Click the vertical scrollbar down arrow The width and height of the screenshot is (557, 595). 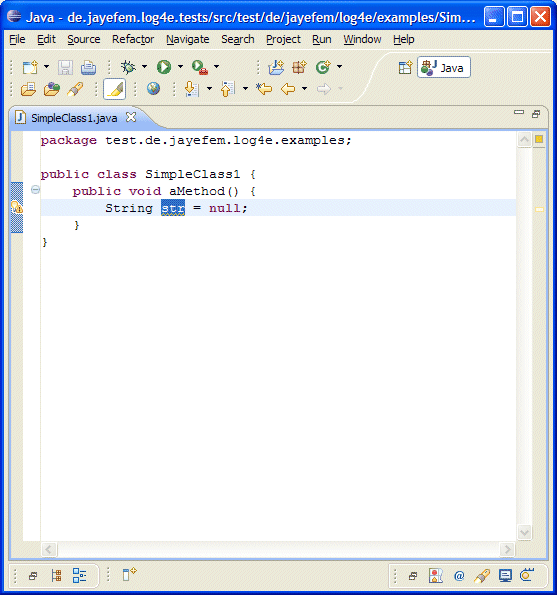524,532
